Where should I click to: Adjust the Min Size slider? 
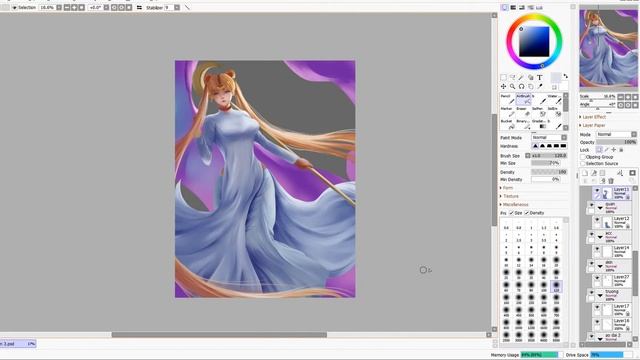click(546, 163)
